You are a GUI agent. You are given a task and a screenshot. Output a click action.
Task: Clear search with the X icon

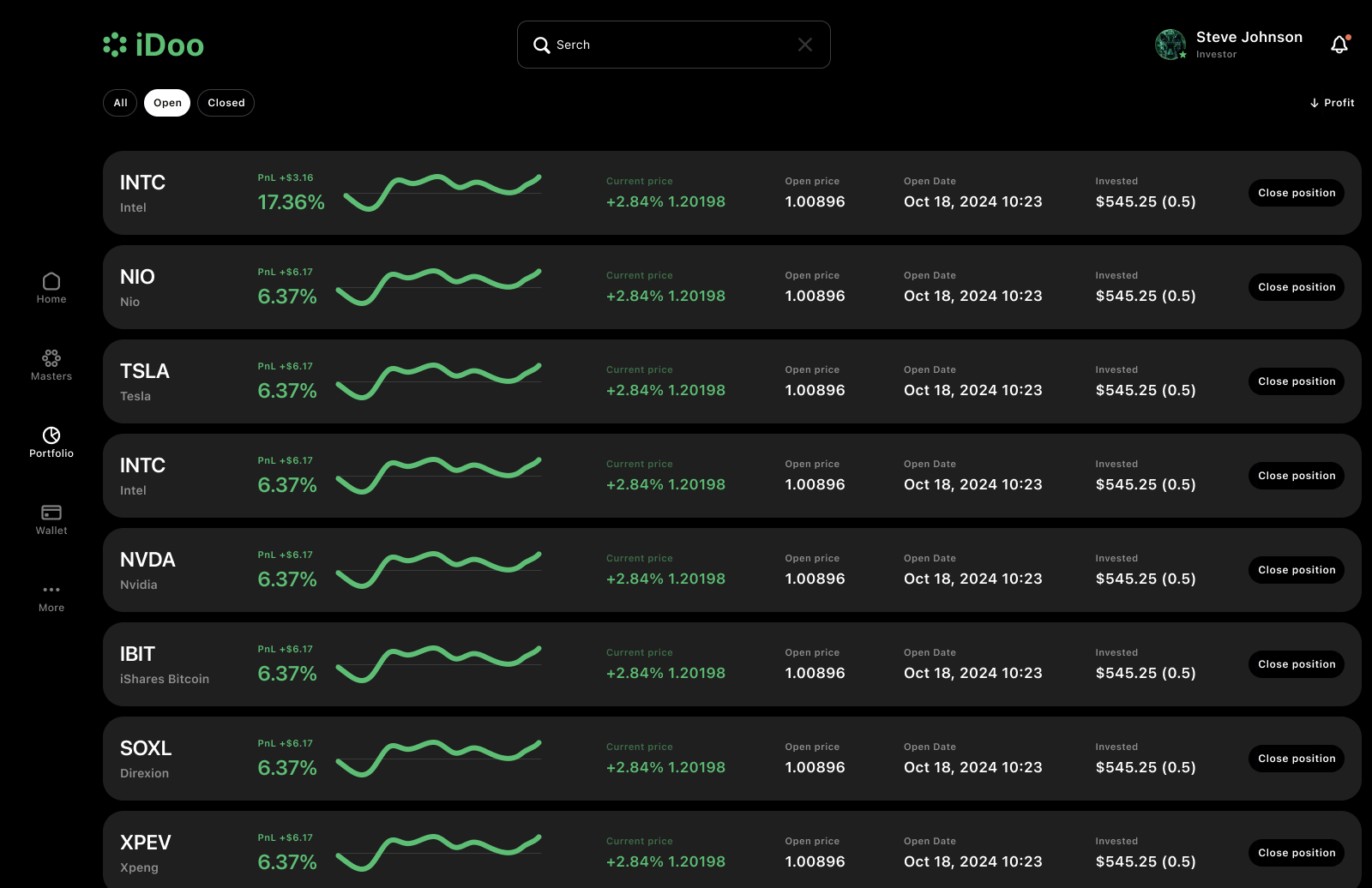tap(805, 45)
